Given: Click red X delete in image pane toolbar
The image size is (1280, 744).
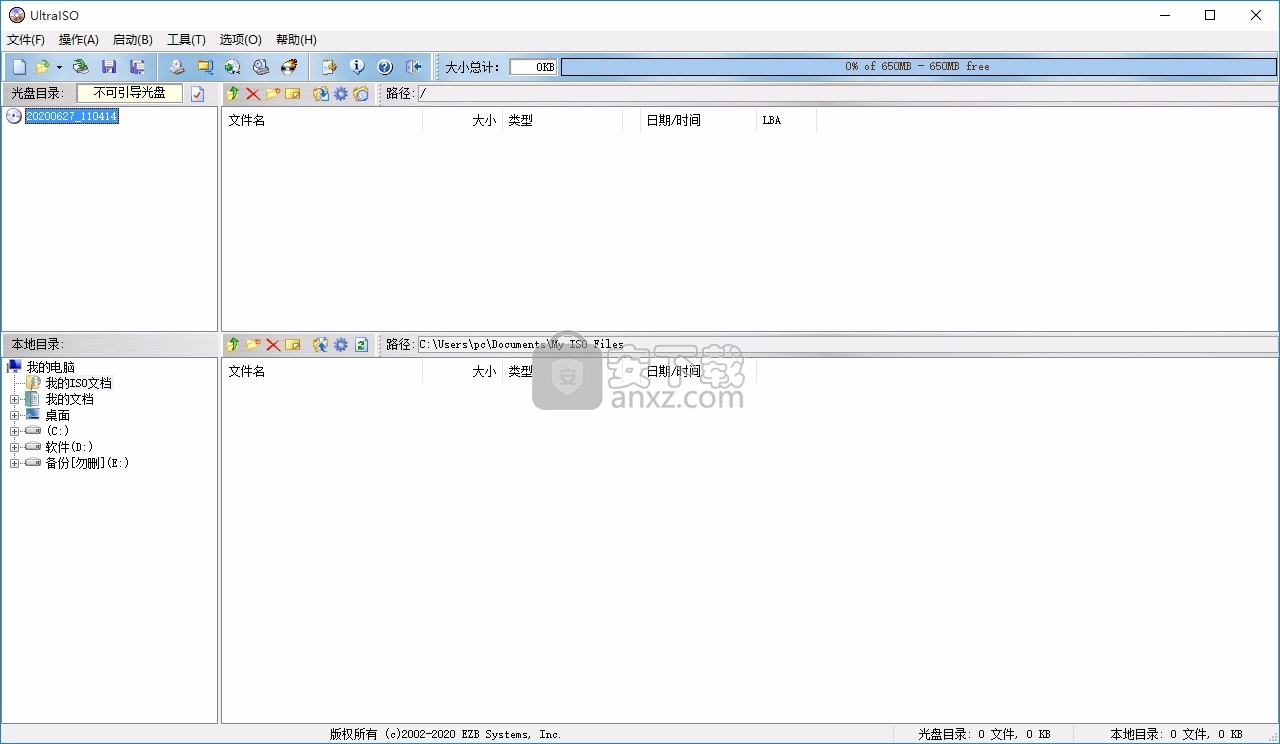Looking at the screenshot, I should 253,93.
